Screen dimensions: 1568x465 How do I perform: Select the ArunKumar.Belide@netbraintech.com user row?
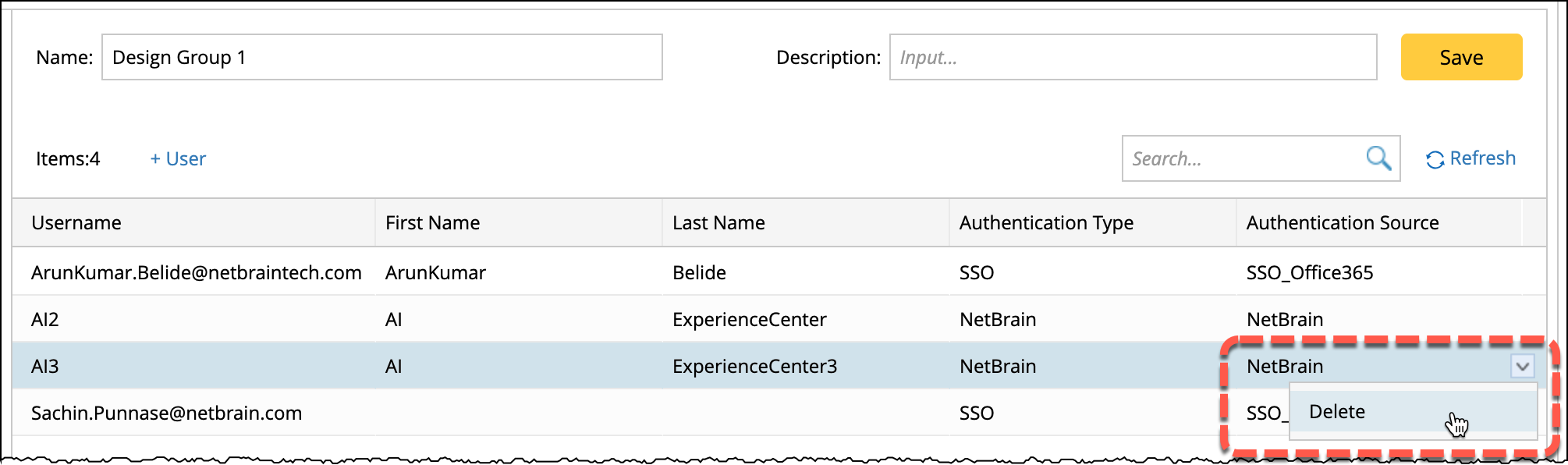coord(196,272)
